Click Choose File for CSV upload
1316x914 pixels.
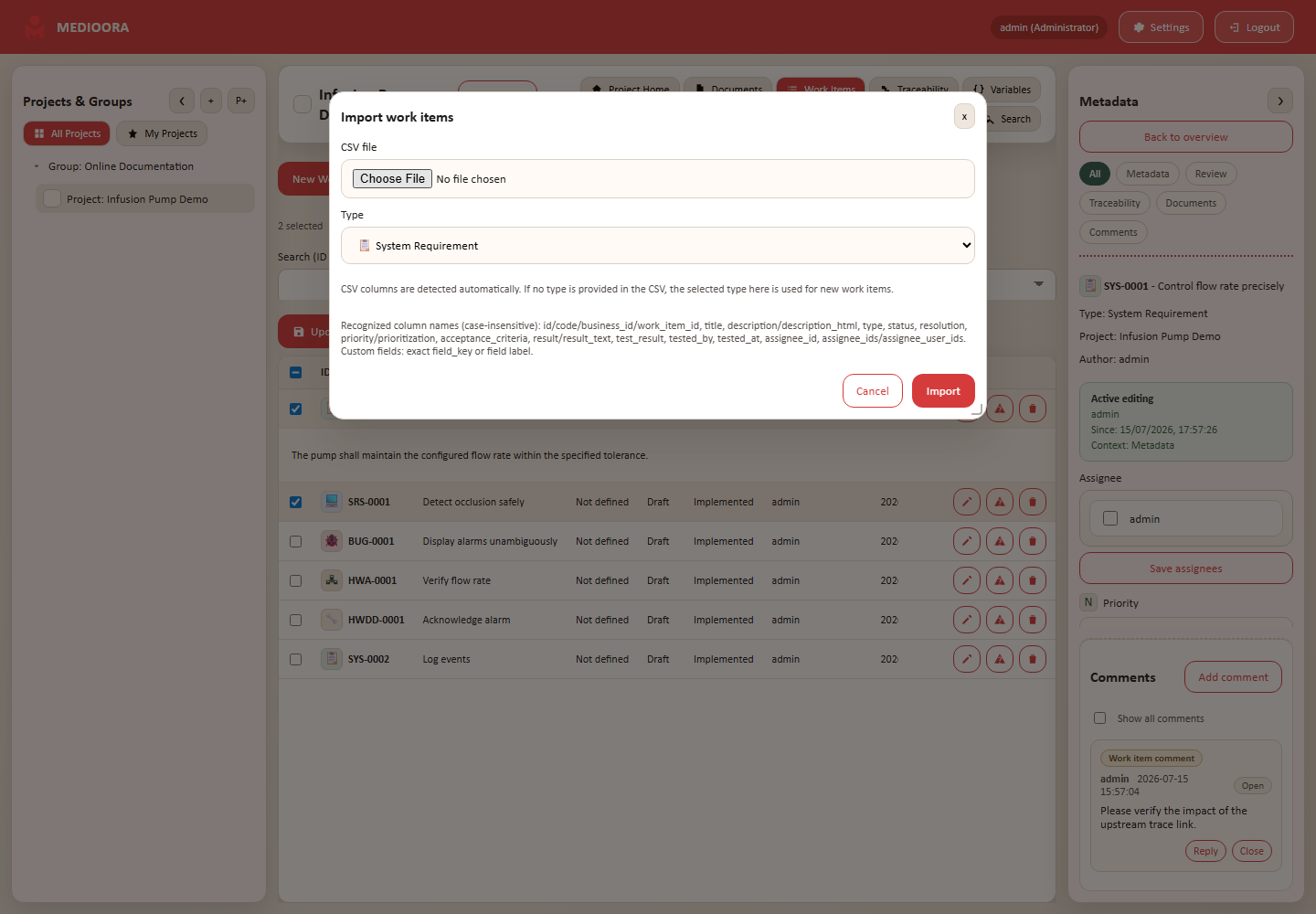392,179
